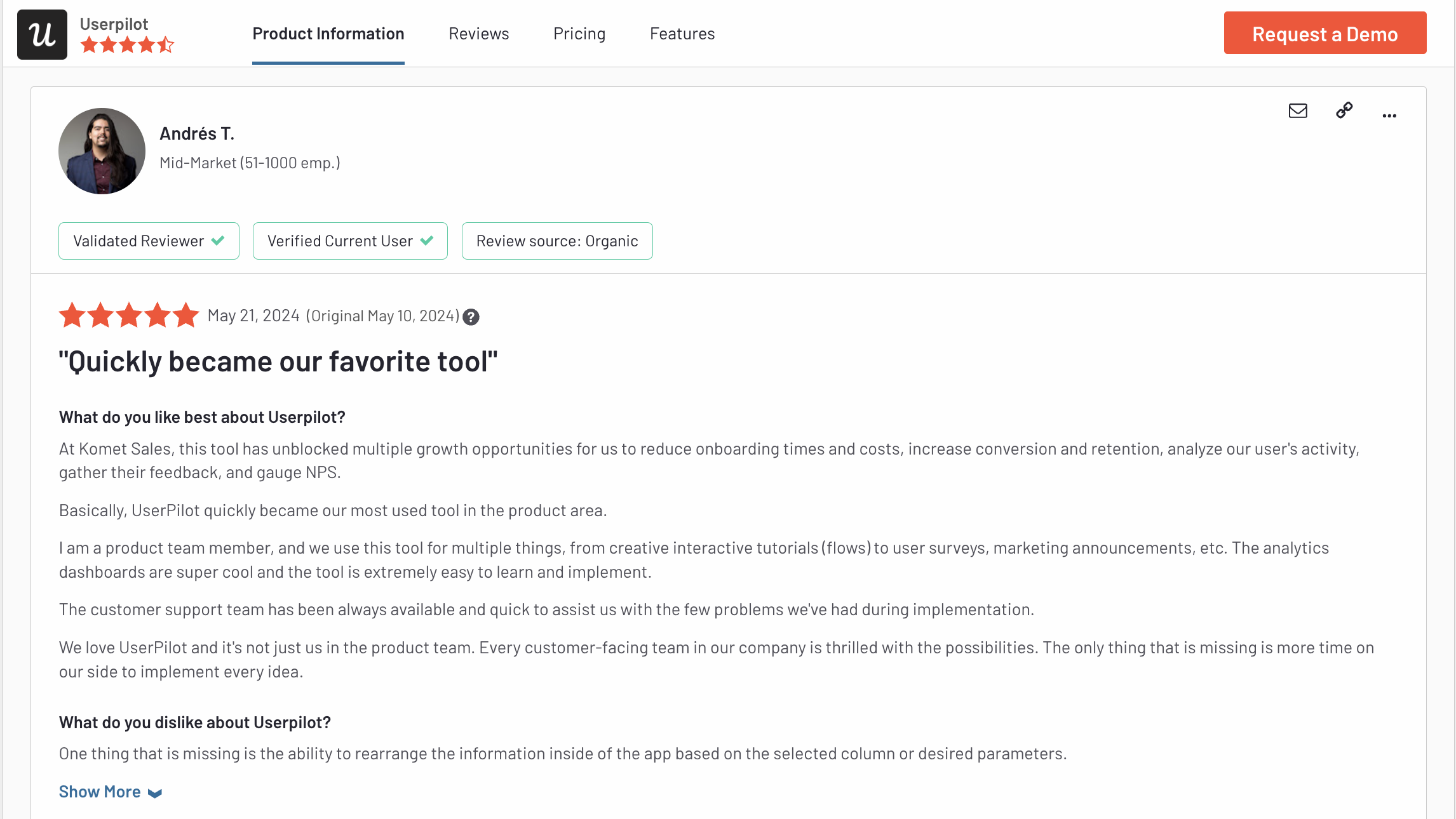The image size is (1456, 819).
Task: Click the question mark help icon
Action: point(471,317)
